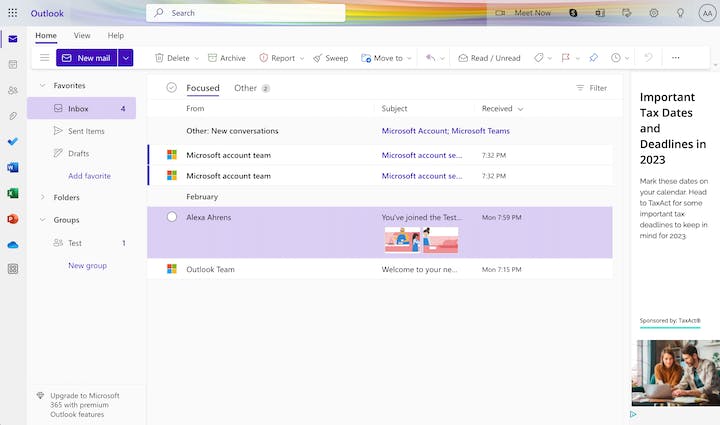
Task: Launch Word from the left rail
Action: (13, 168)
